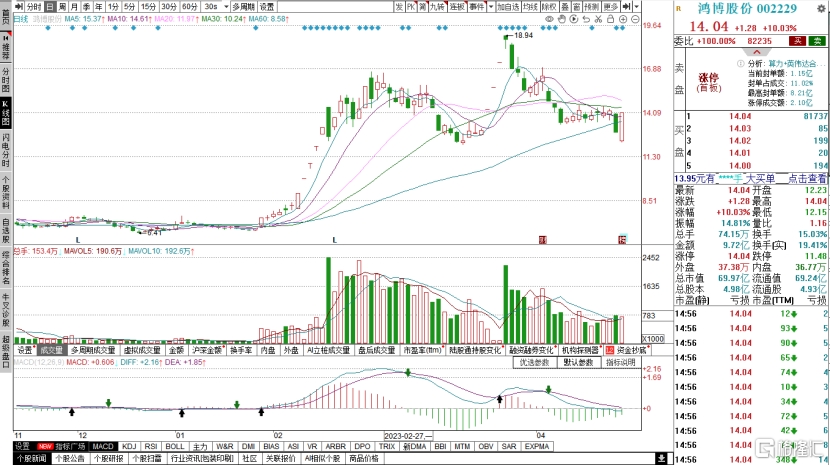Click the 预测 forecast button
The image size is (830, 465).
tap(592, 6)
